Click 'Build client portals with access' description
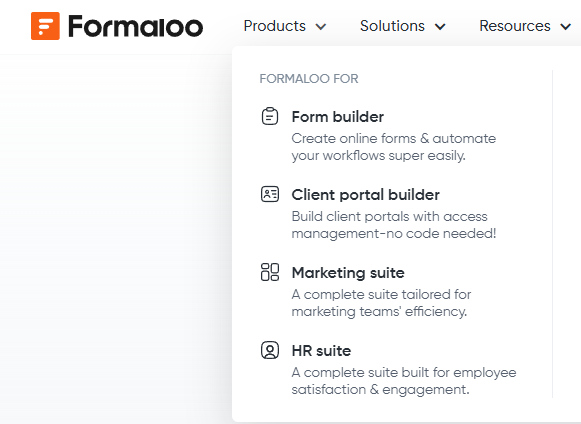 coord(389,216)
